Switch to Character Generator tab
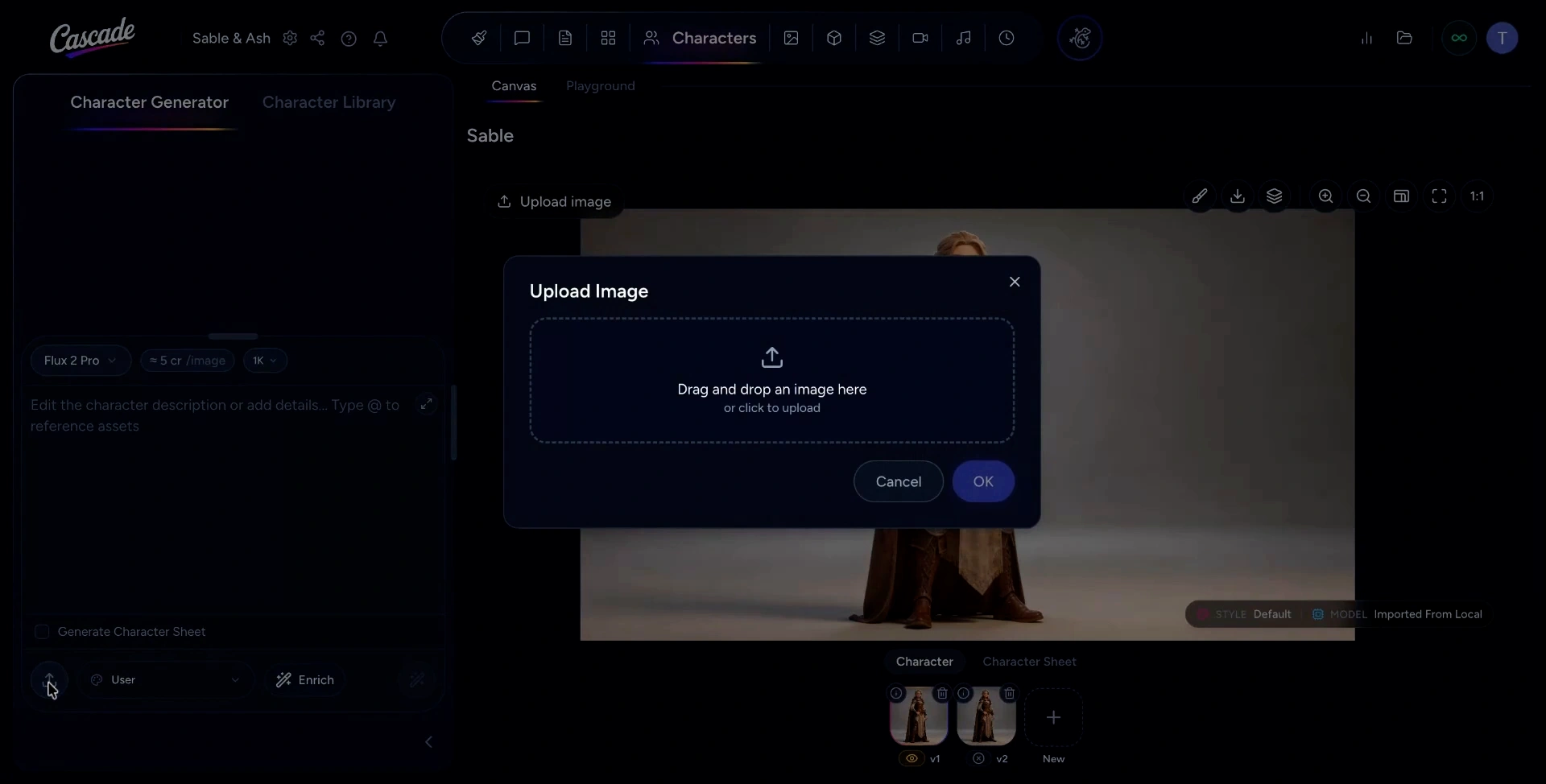 pyautogui.click(x=150, y=102)
